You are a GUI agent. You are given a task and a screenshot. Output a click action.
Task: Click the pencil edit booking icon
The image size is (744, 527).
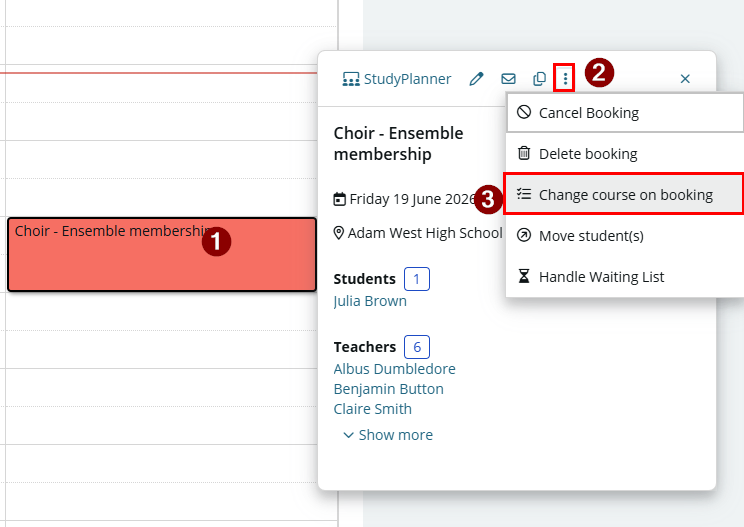tap(476, 79)
